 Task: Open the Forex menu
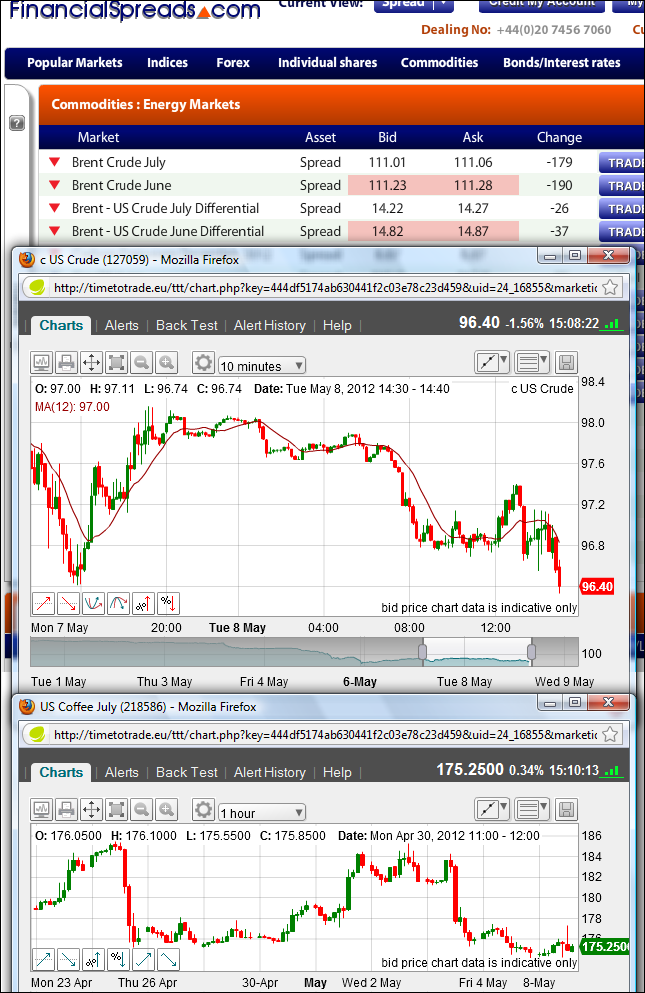click(x=233, y=63)
